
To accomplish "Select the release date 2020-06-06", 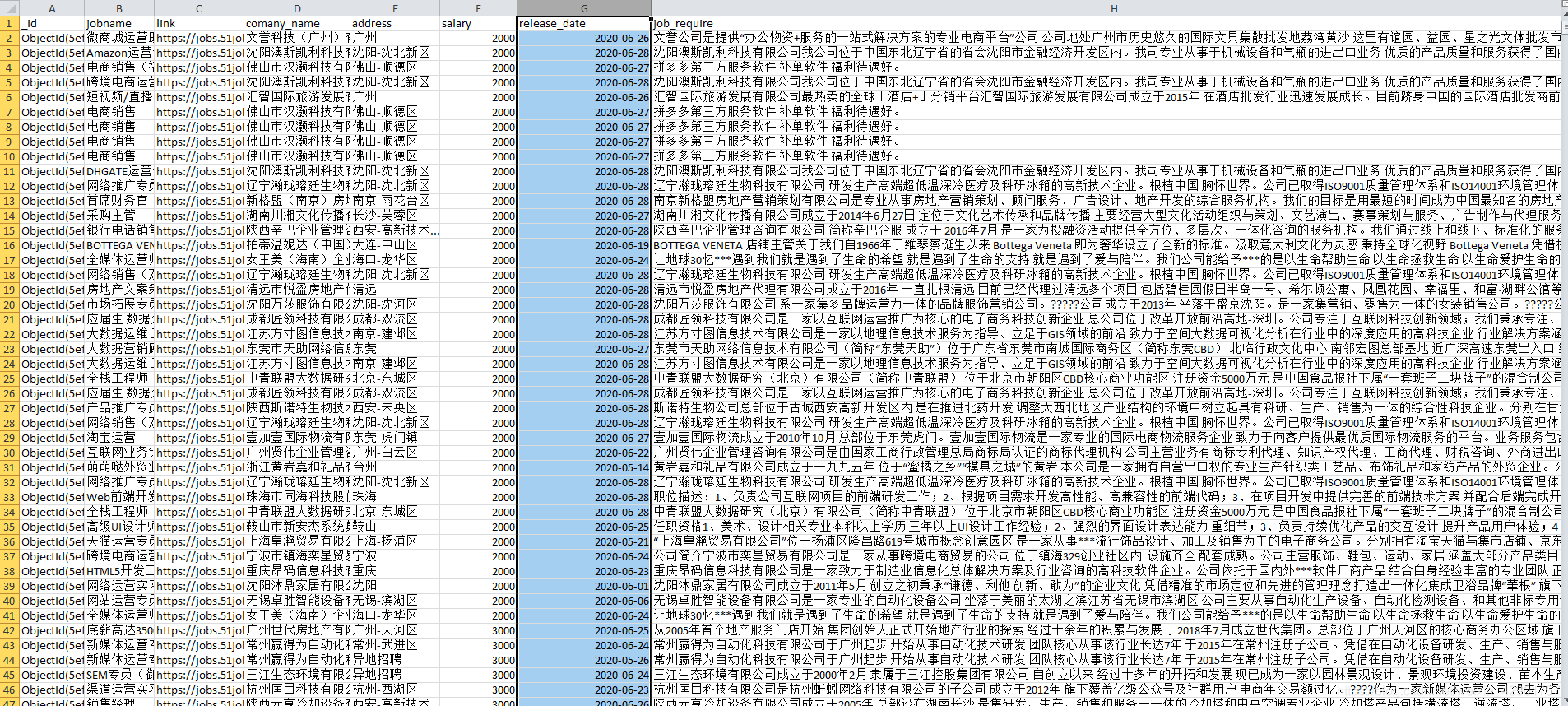I will [584, 601].
